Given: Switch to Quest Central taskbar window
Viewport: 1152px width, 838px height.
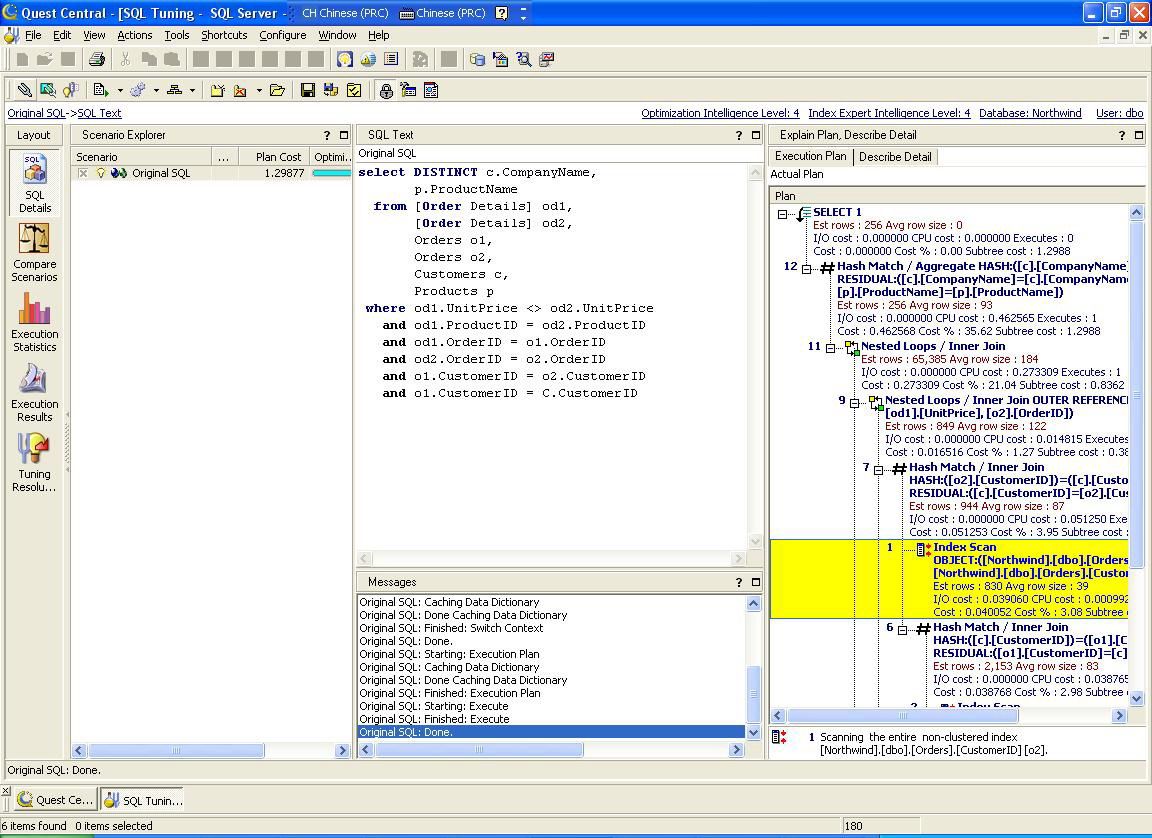Looking at the screenshot, I should pyautogui.click(x=55, y=800).
